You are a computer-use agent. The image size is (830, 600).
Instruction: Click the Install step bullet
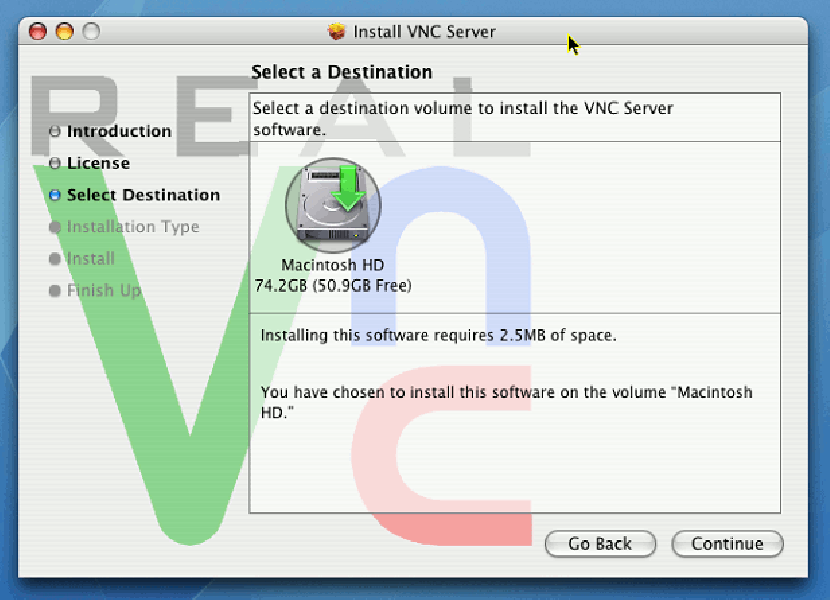[x=55, y=259]
